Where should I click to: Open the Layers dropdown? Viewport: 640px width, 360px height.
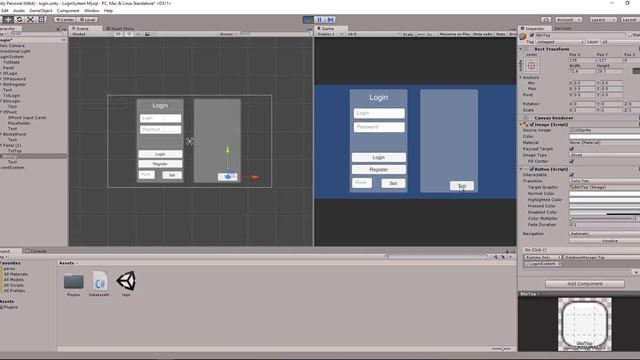[602, 20]
